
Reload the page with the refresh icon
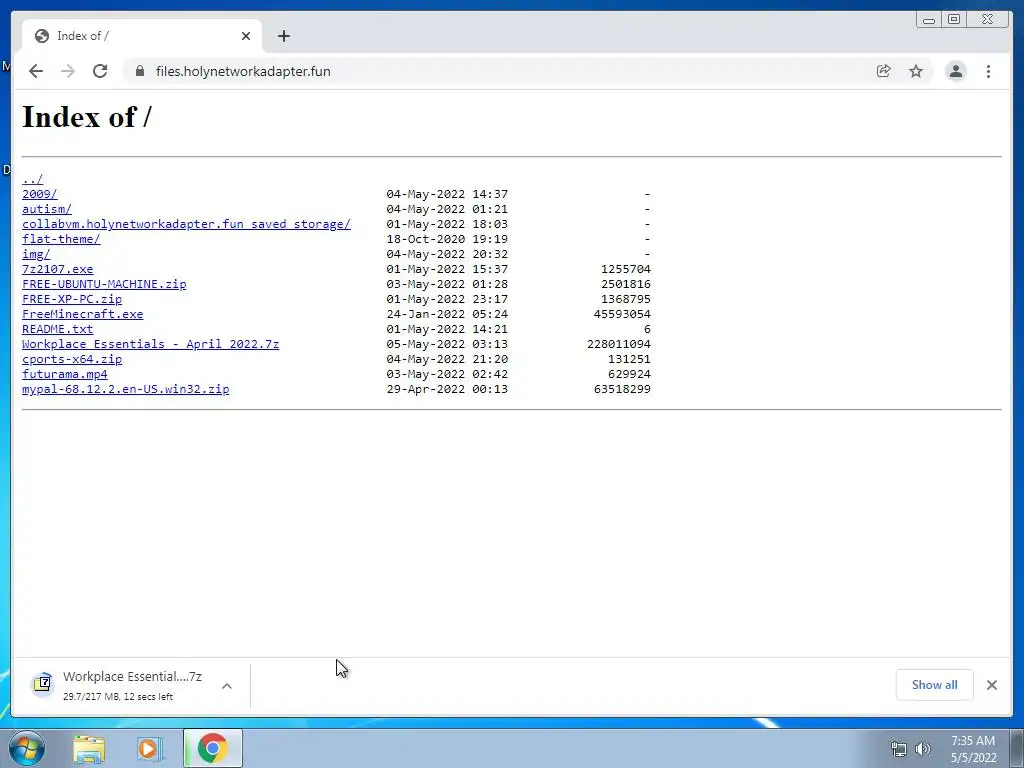pyautogui.click(x=100, y=71)
